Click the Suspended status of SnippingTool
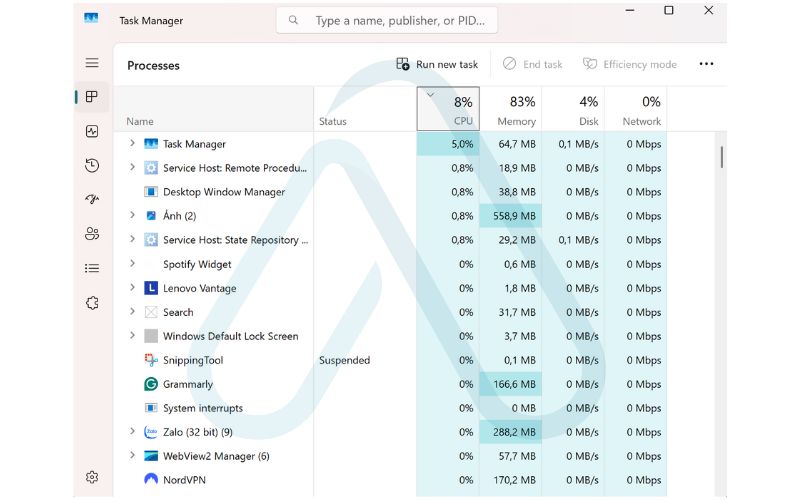 point(344,360)
